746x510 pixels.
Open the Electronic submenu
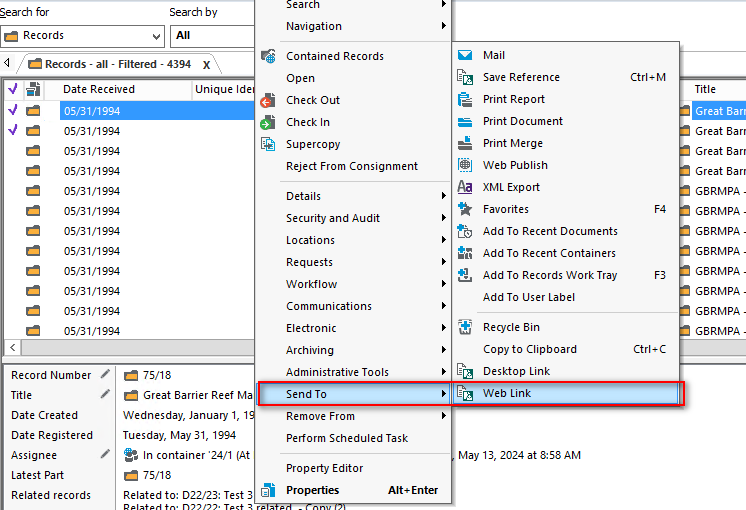click(x=353, y=328)
